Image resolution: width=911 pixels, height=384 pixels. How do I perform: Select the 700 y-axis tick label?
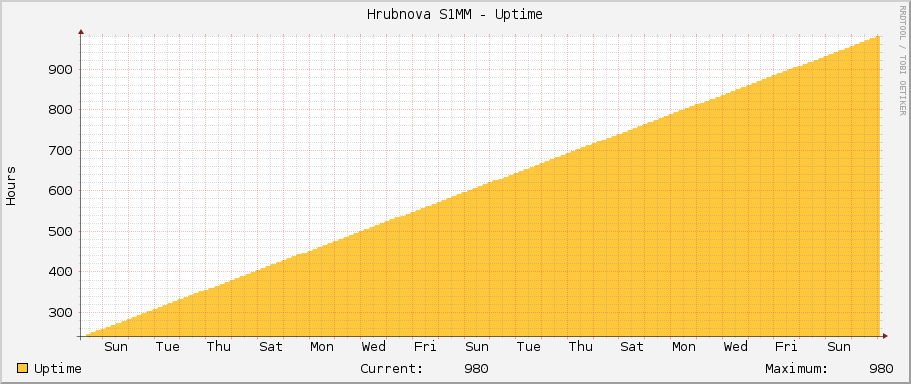pos(59,150)
